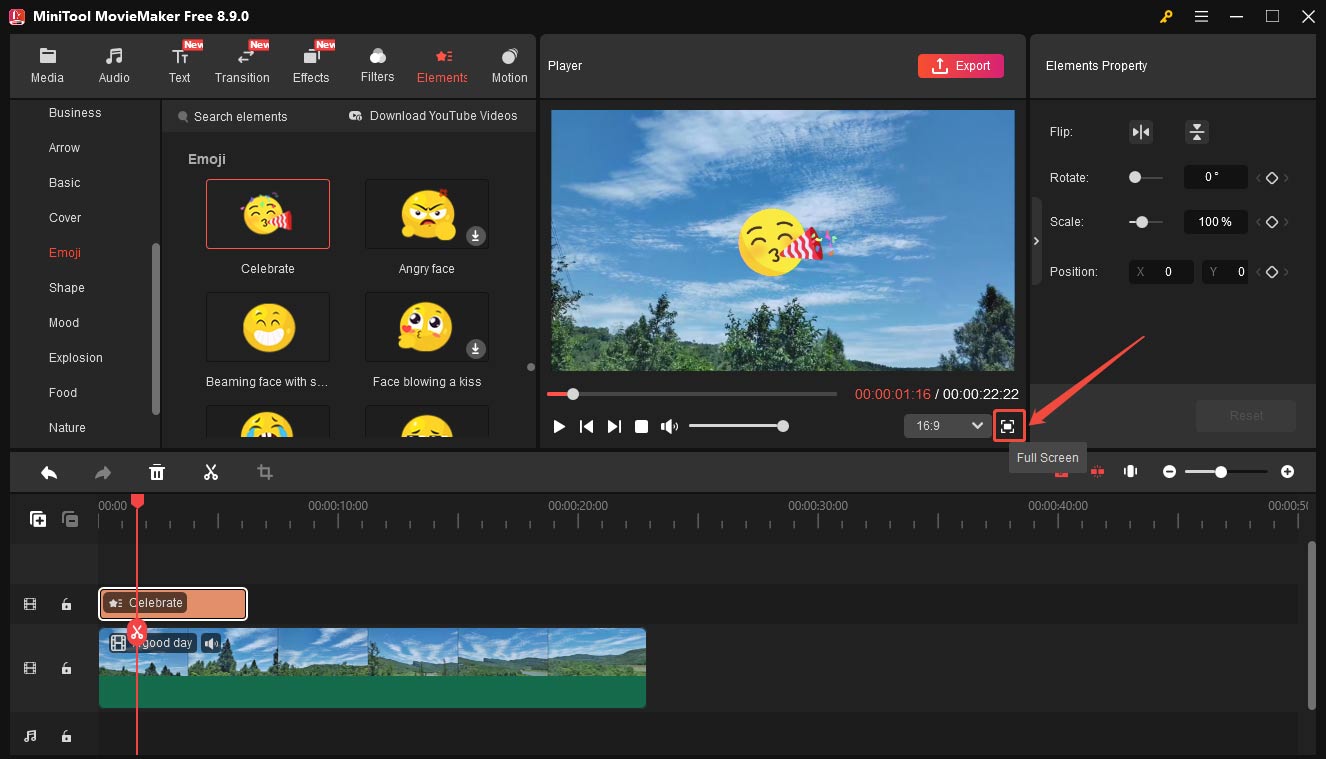
Task: Adjust the Scale slider handle
Action: click(x=1142, y=222)
